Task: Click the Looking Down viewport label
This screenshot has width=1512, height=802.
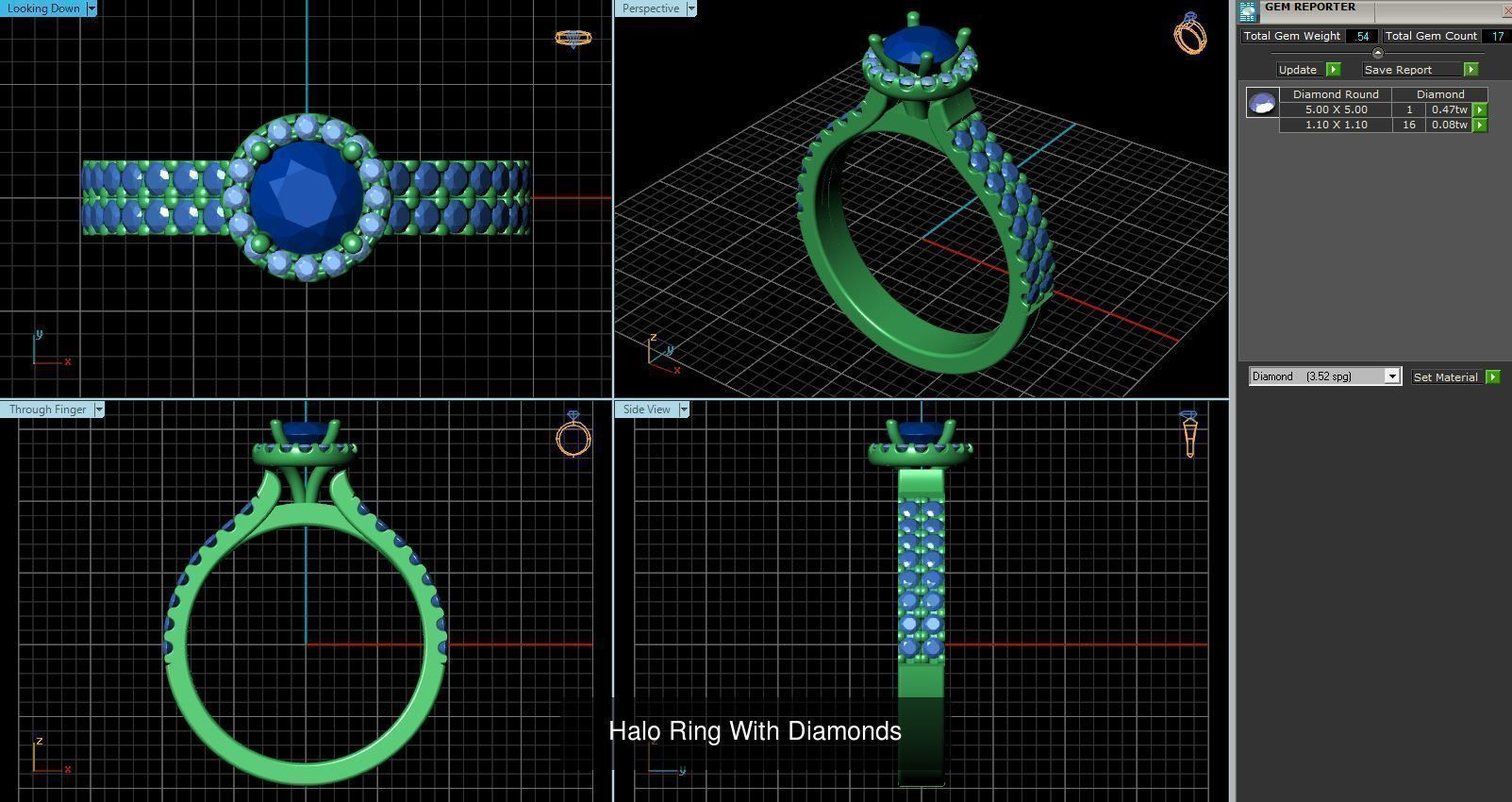Action: [43, 8]
